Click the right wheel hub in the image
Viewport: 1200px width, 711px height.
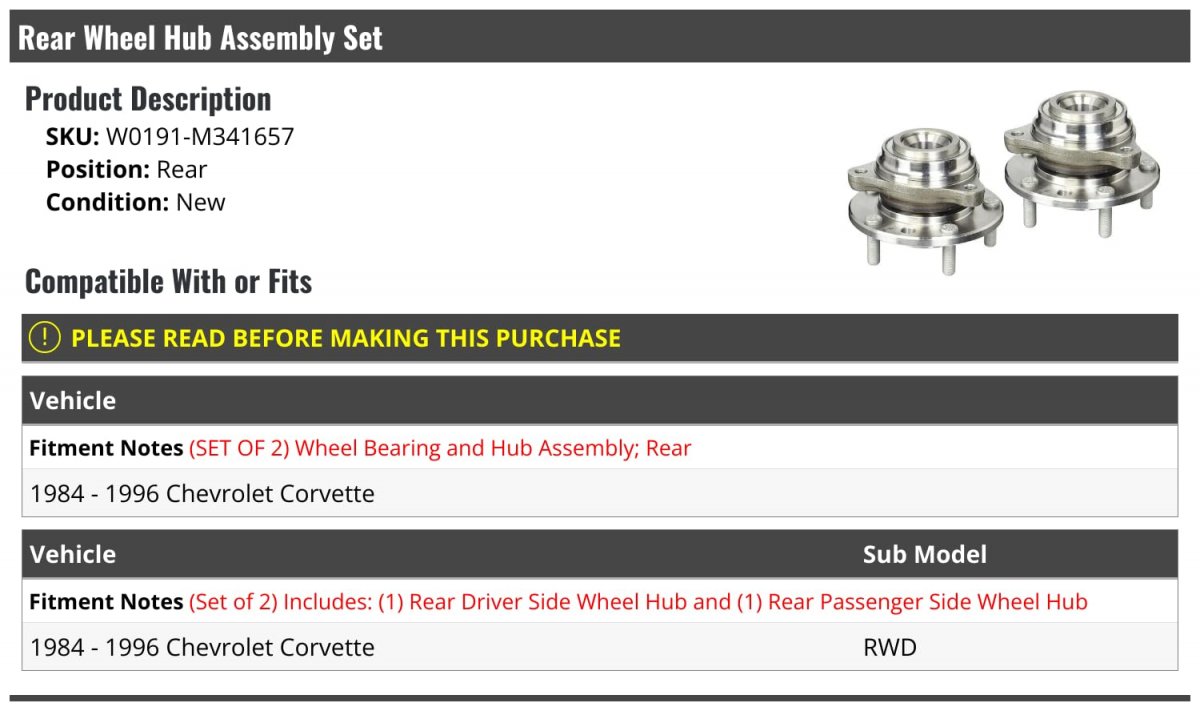pos(1082,160)
